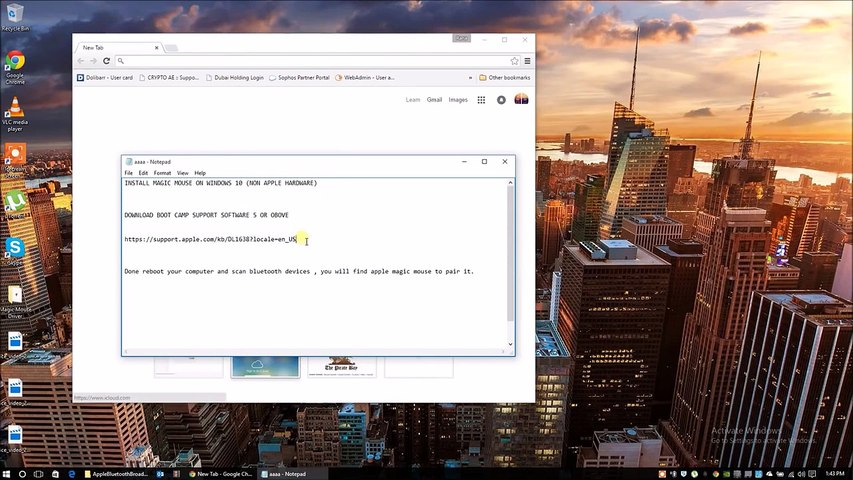Open the Notepad Edit menu

point(143,173)
